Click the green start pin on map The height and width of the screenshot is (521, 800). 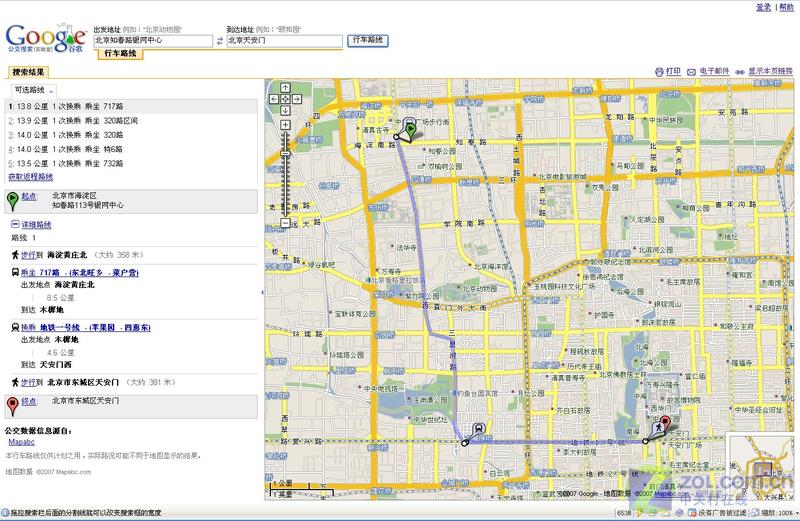tap(411, 130)
